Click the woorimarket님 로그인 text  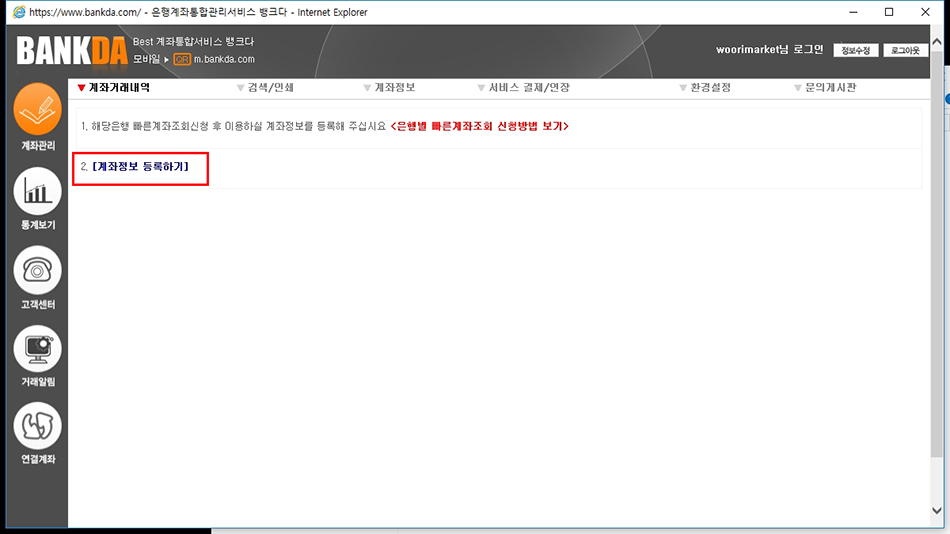(x=769, y=50)
